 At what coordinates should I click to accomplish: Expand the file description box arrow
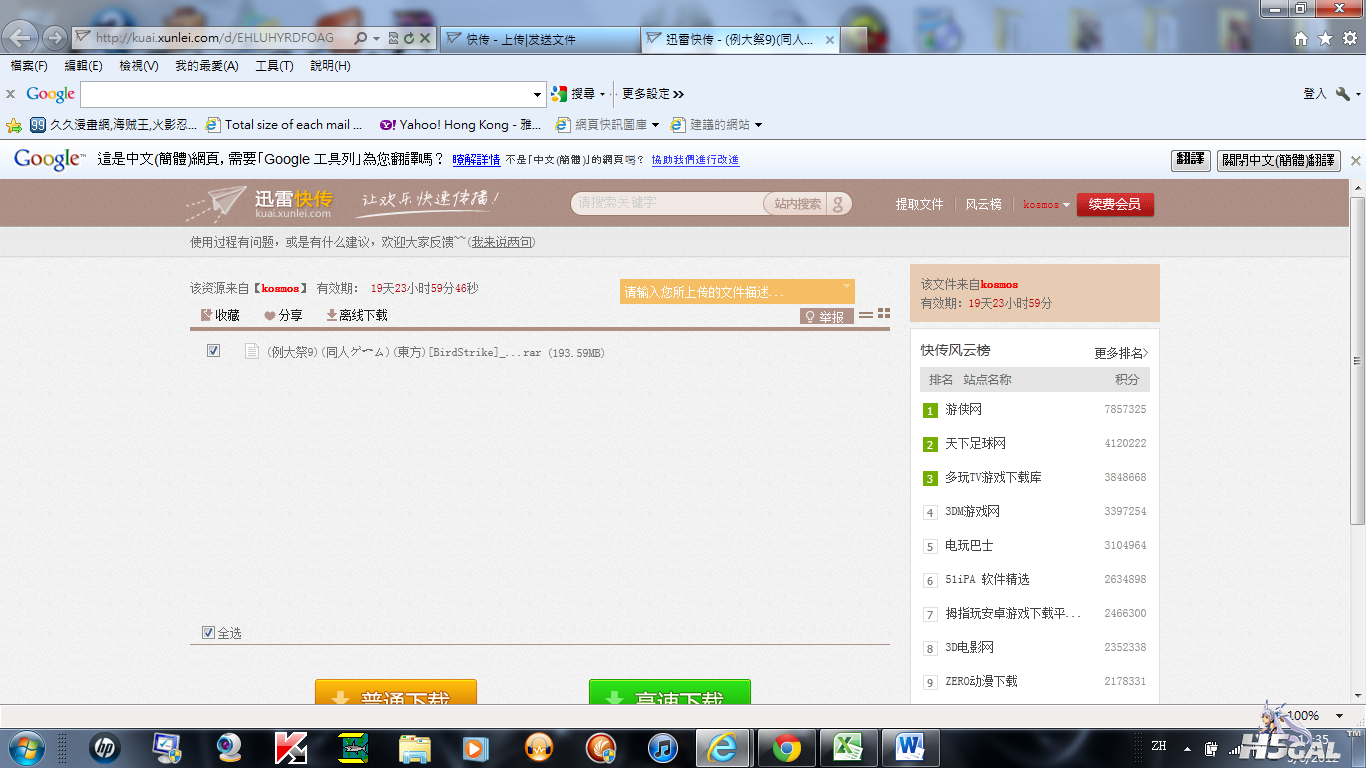(x=847, y=287)
